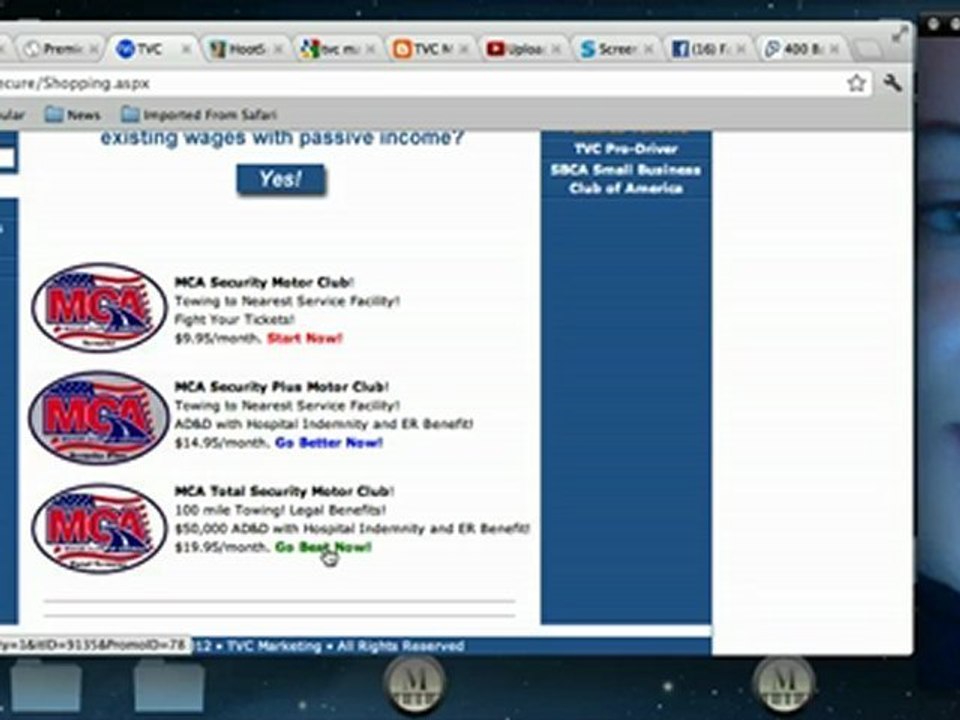Click the 'Fight Your Tickets!' text line
Viewport: 960px width, 720px height.
pos(234,320)
